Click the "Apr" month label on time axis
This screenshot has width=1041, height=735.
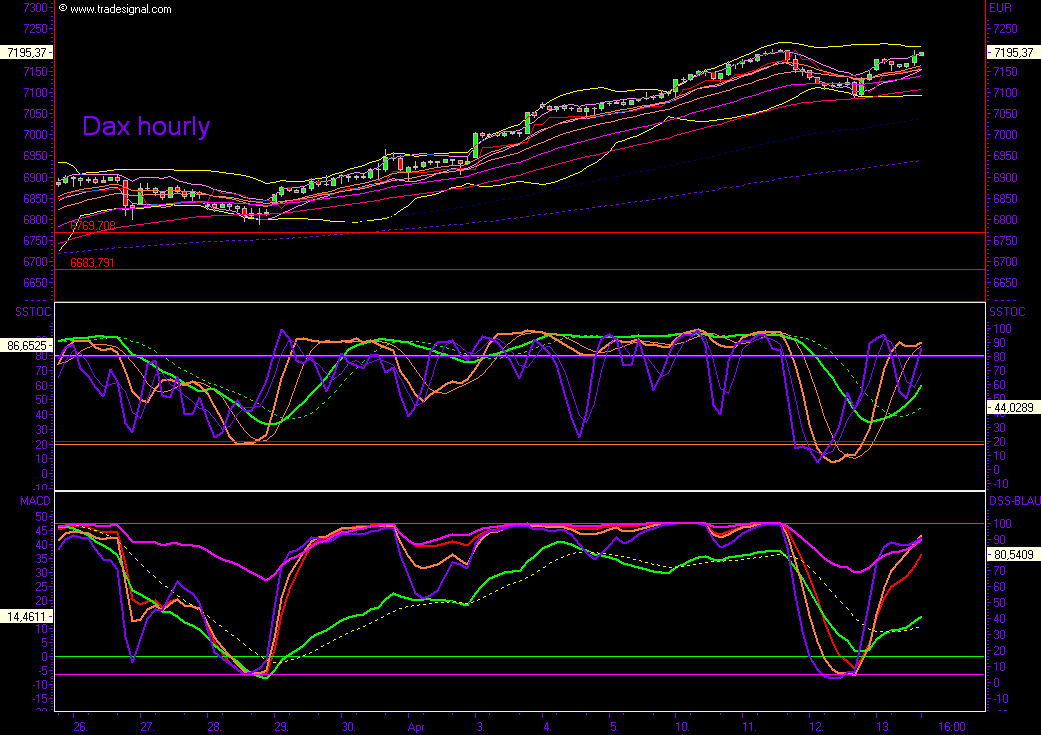[416, 727]
